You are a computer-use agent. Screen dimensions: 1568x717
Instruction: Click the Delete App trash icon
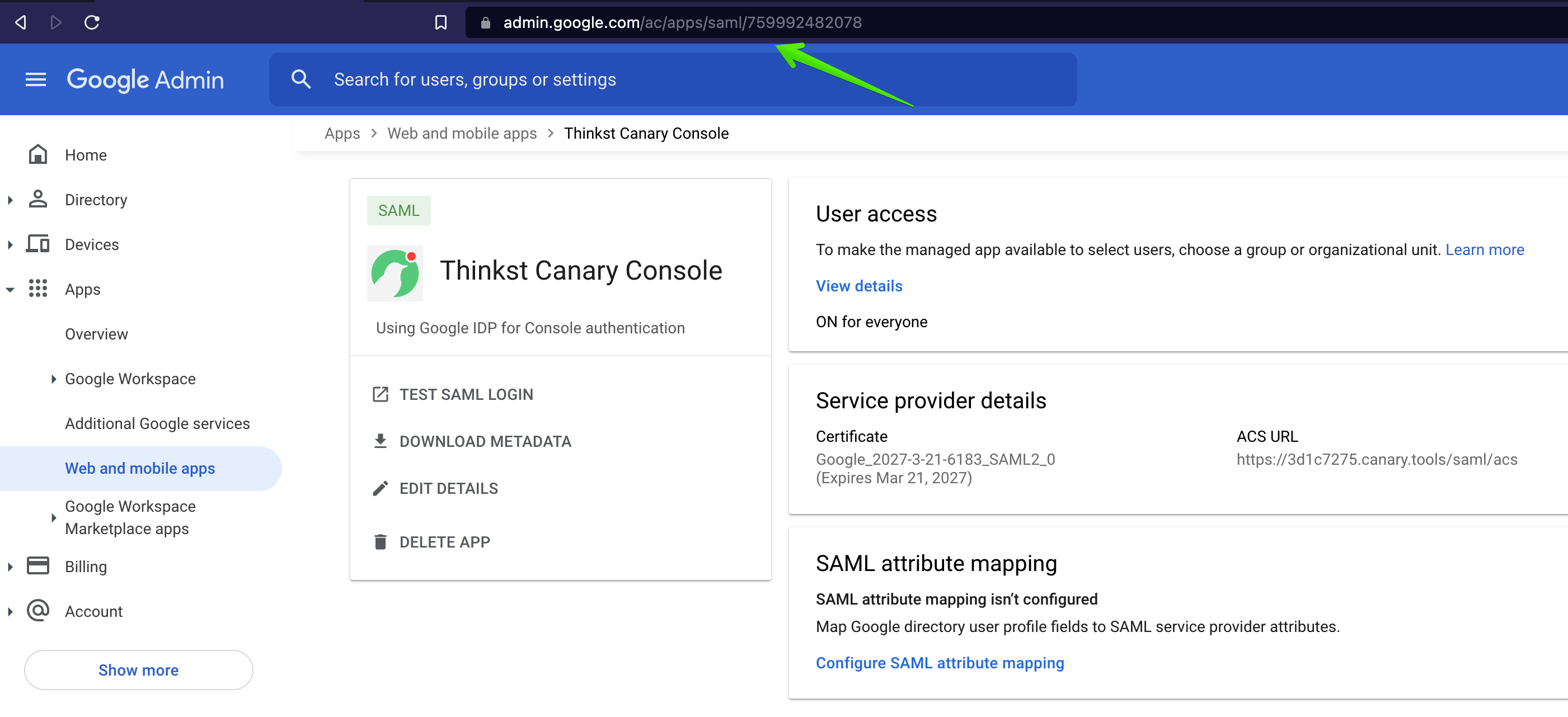click(381, 541)
